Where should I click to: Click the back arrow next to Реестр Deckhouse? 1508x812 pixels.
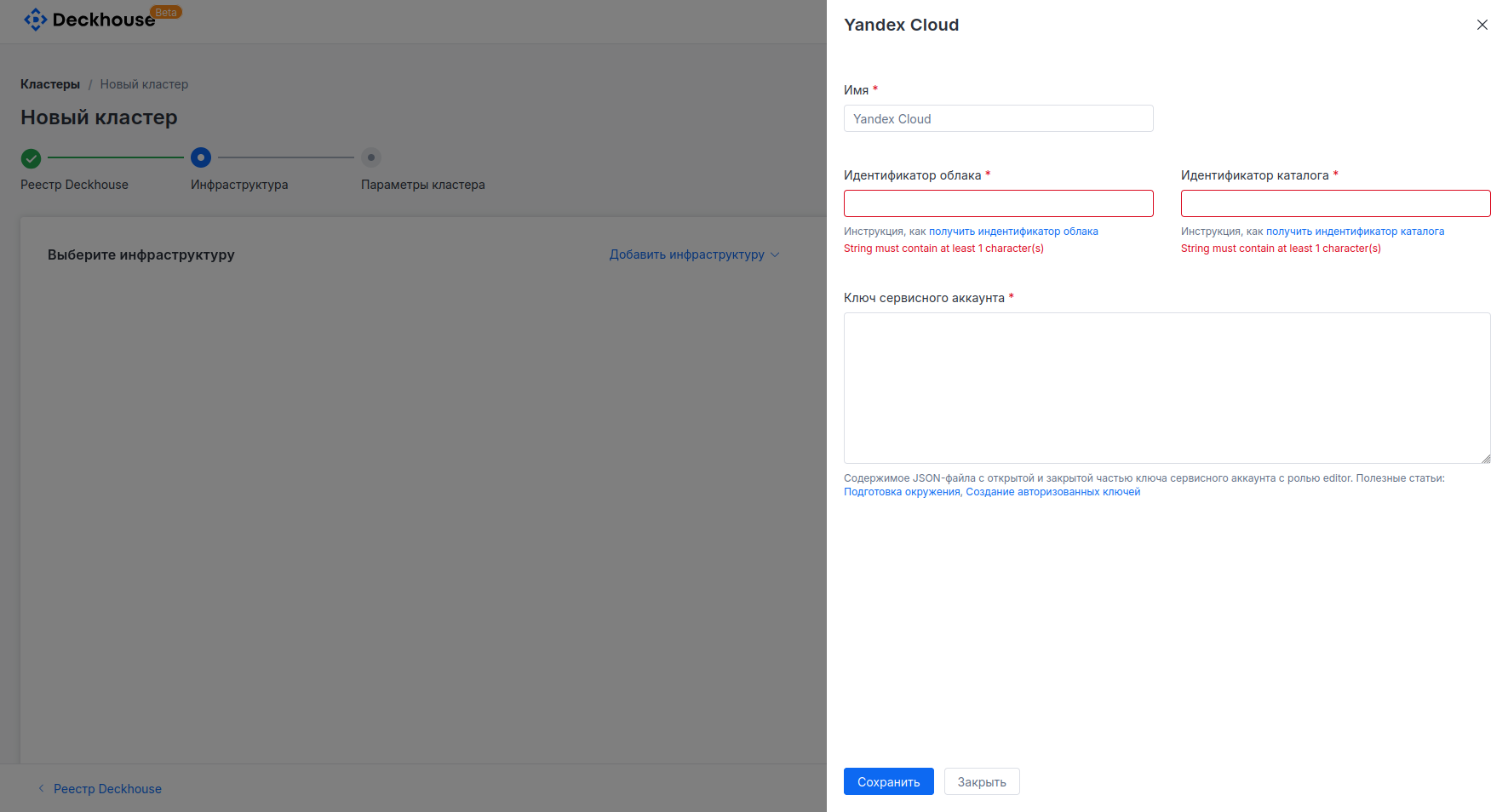40,788
